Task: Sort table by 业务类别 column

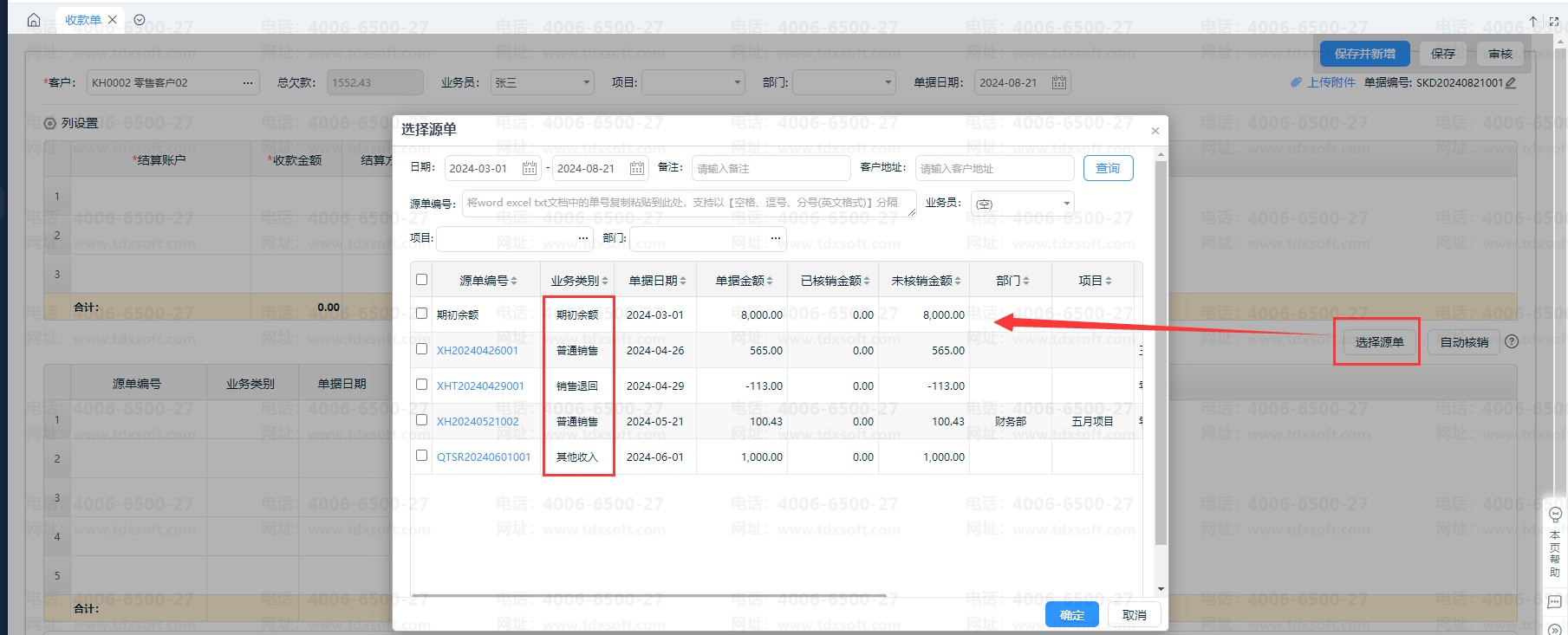Action: click(578, 281)
